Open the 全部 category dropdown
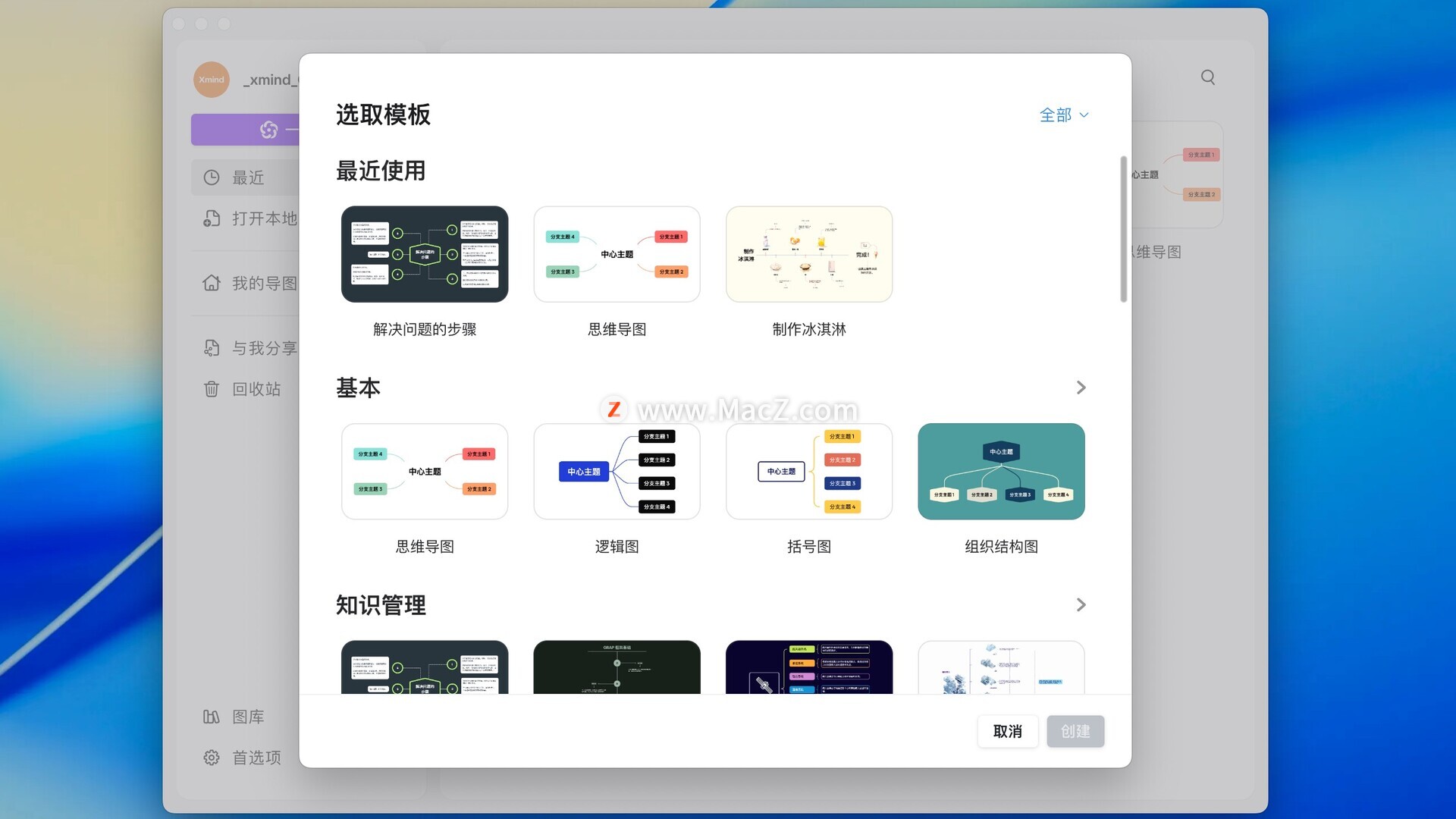This screenshot has height=819, width=1456. tap(1063, 115)
